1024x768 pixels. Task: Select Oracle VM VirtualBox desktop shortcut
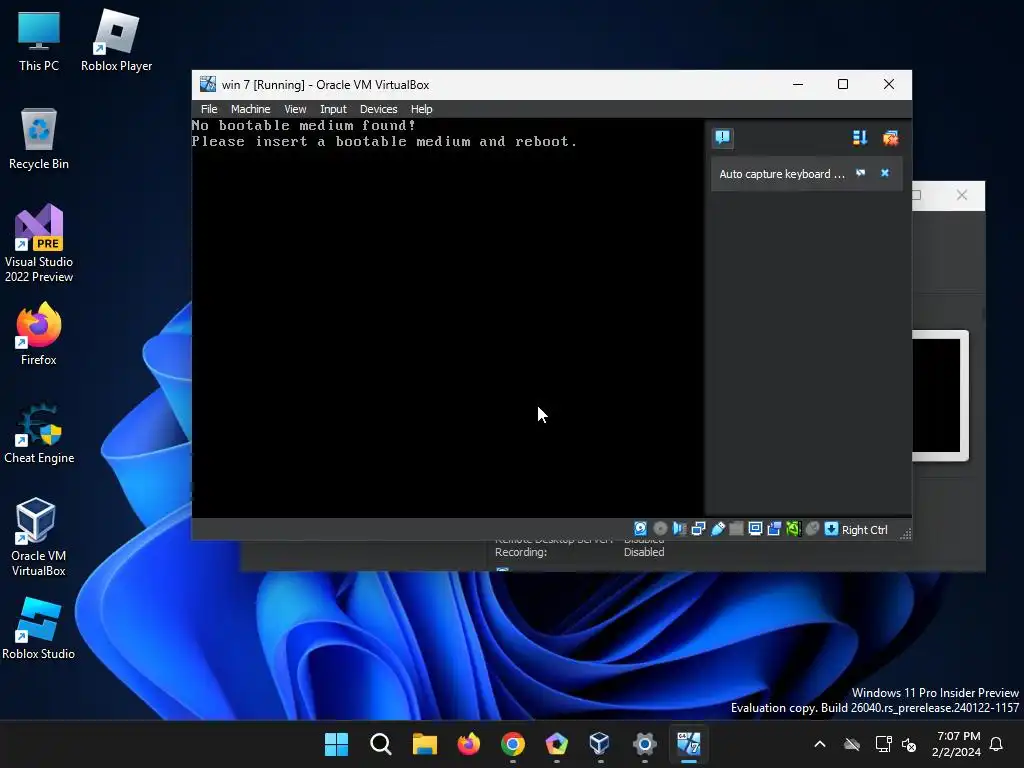[x=39, y=537]
